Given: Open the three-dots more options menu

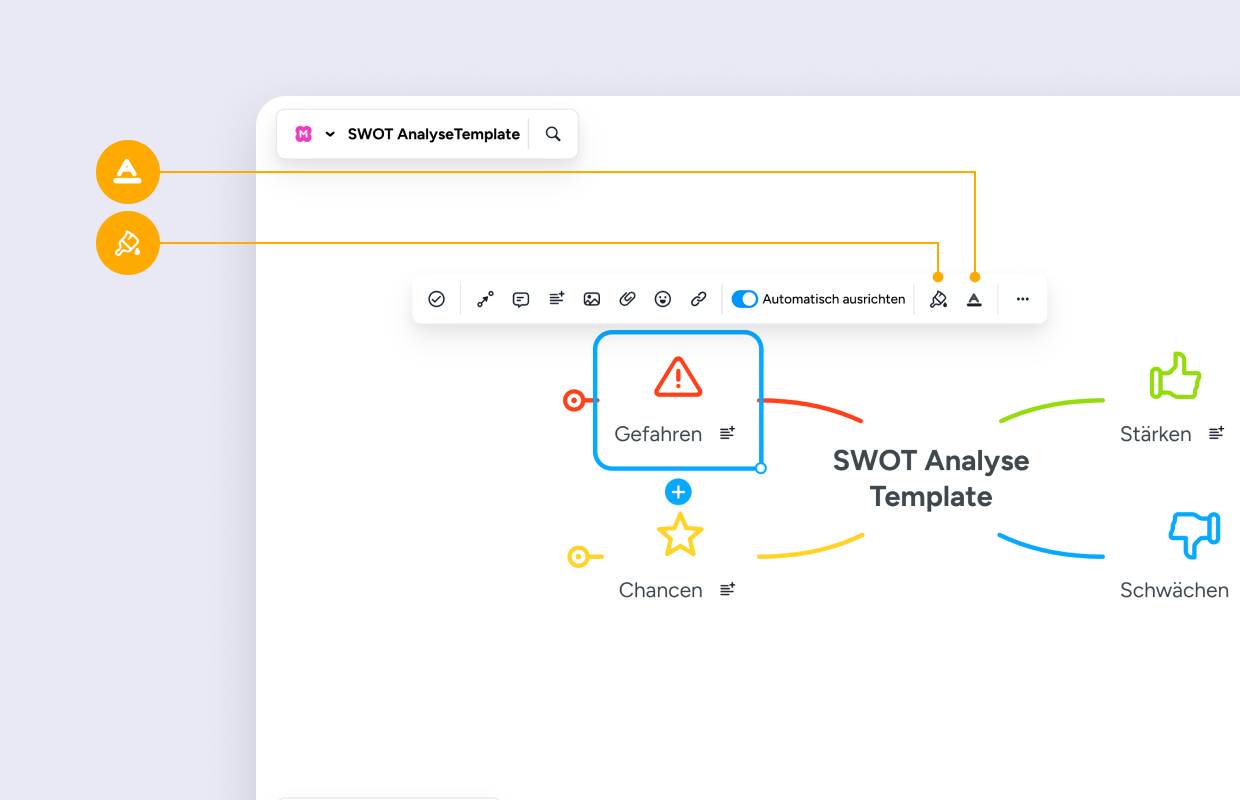Looking at the screenshot, I should pos(1022,299).
